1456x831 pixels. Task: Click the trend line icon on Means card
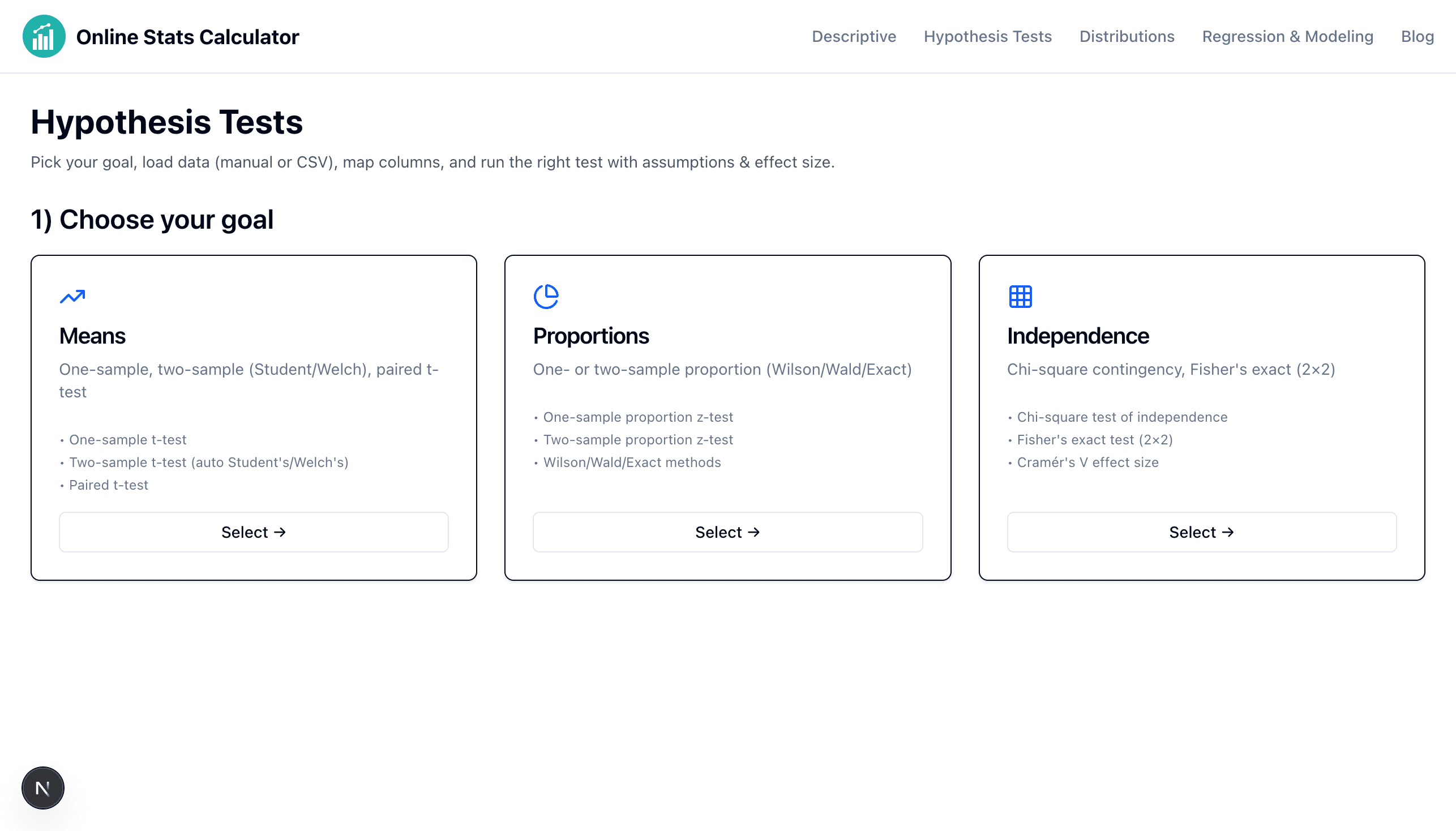72,296
